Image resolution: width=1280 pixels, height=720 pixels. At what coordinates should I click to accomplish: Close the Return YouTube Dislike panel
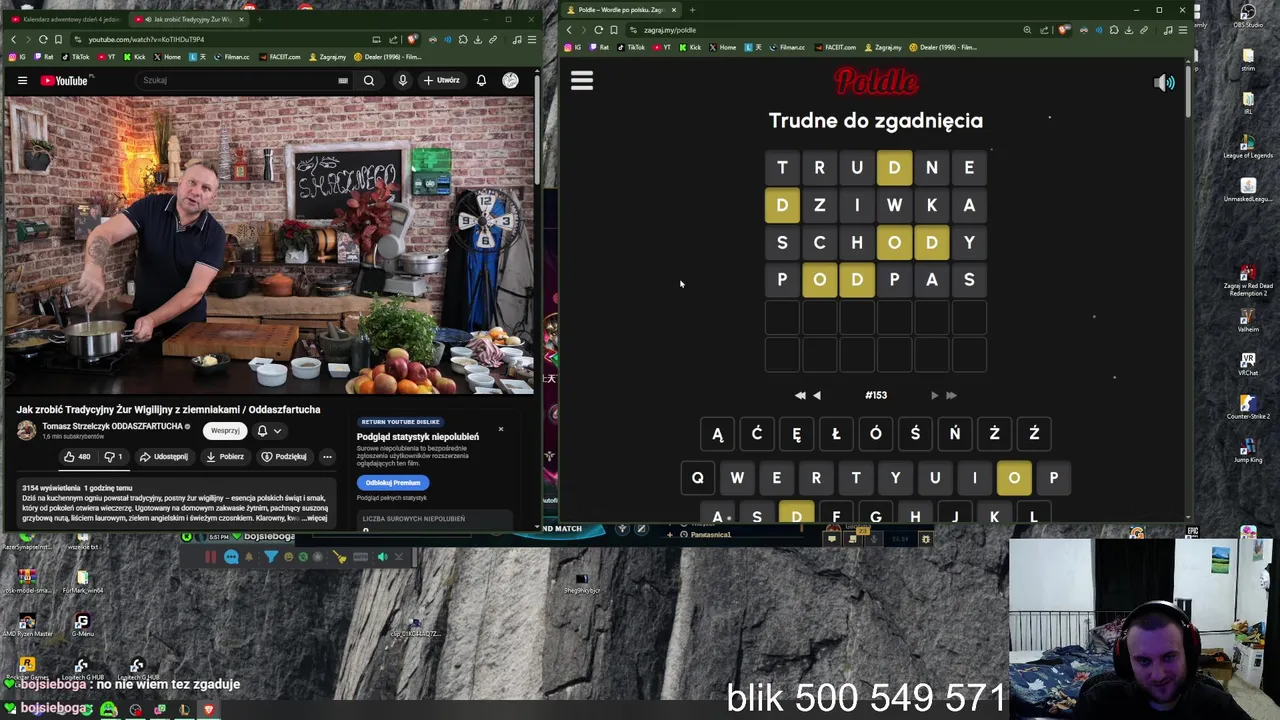pyautogui.click(x=500, y=429)
